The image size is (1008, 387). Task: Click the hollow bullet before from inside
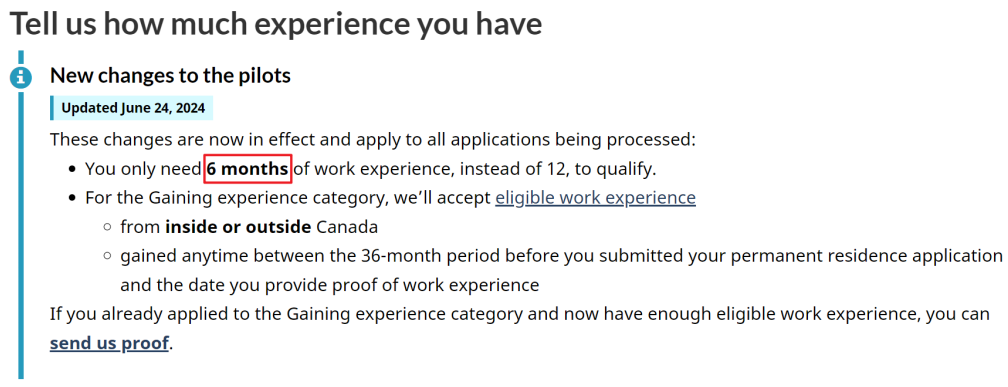[108, 228]
